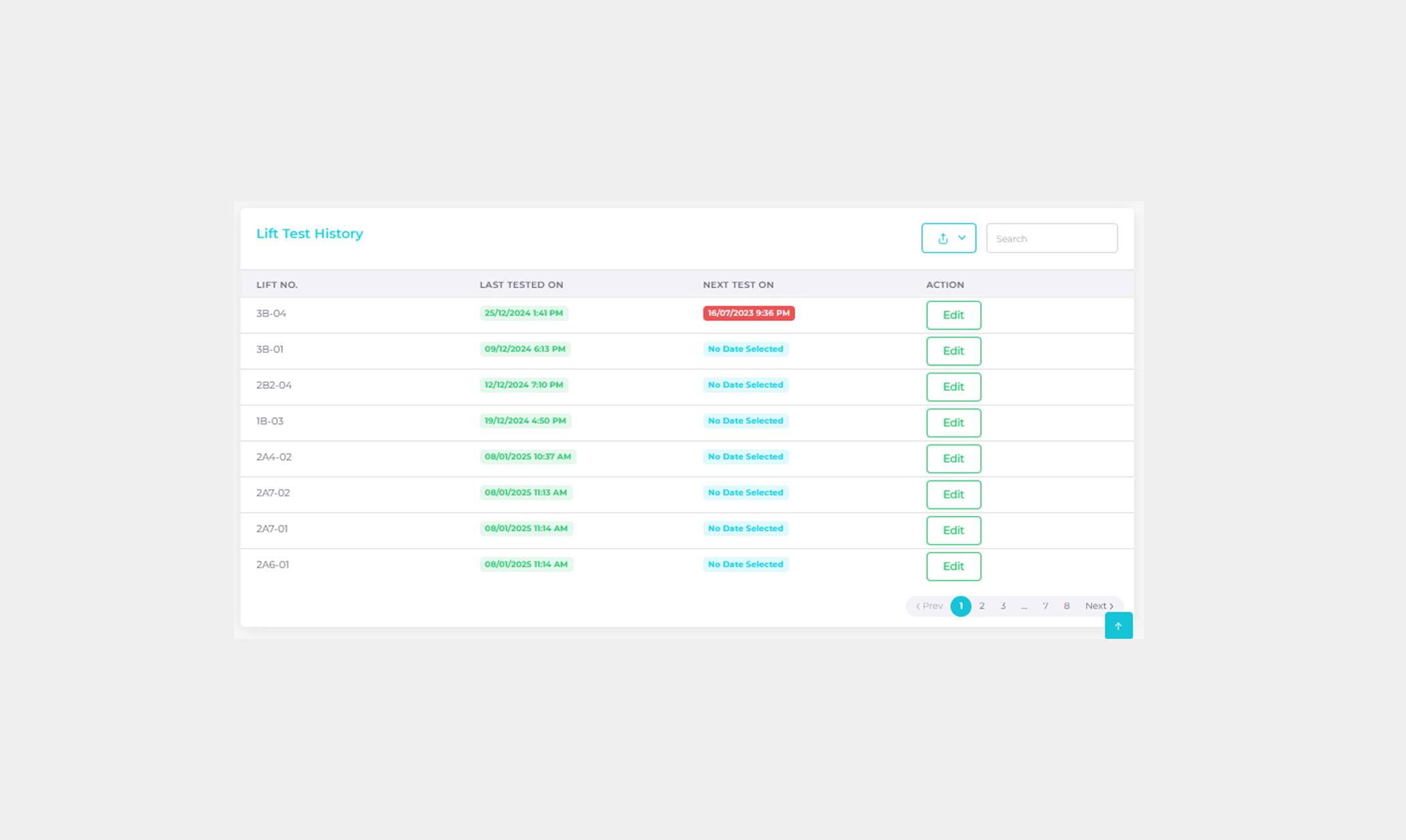Edit lift 2A7-01 entry
This screenshot has height=840, width=1406.
coord(953,531)
